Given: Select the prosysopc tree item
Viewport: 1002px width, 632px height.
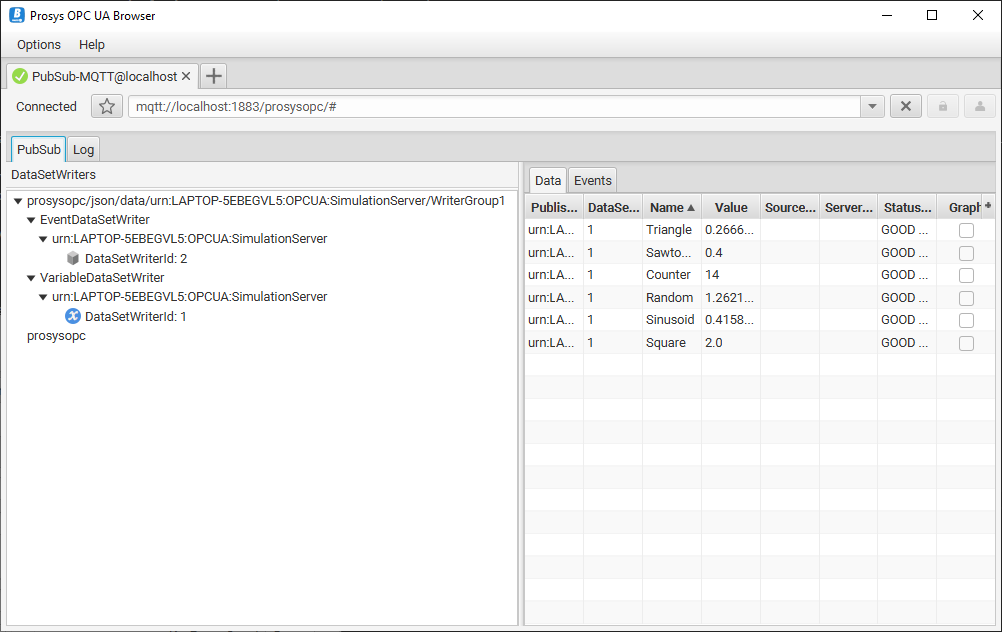Looking at the screenshot, I should 56,336.
